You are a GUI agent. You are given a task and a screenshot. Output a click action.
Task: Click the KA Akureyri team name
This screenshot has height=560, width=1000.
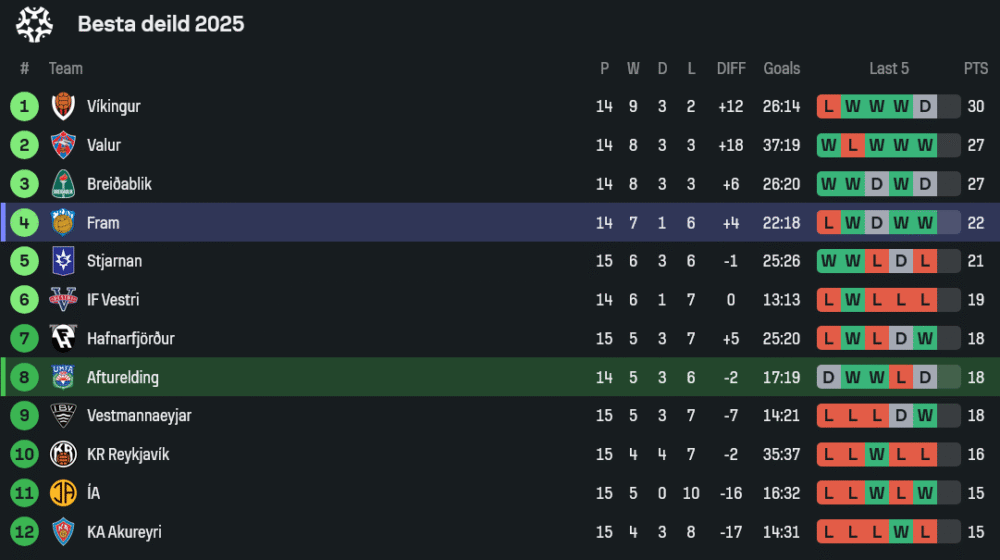pyautogui.click(x=124, y=532)
